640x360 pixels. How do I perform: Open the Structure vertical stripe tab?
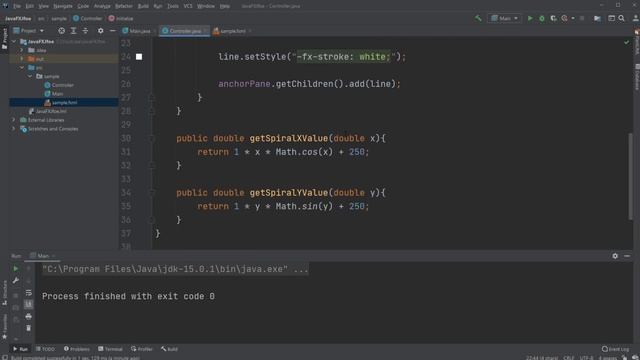pos(4,293)
